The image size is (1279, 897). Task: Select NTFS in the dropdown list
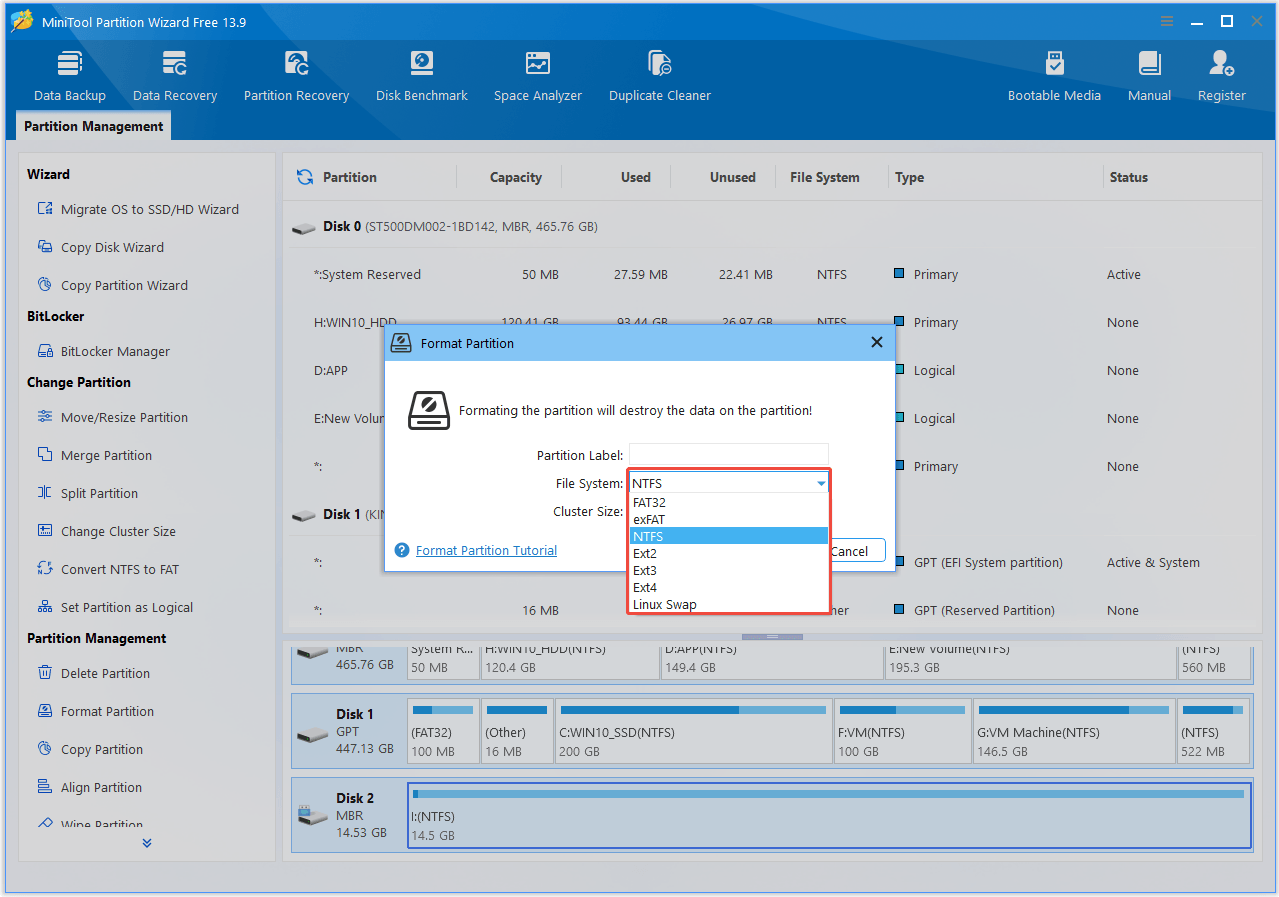tap(729, 536)
